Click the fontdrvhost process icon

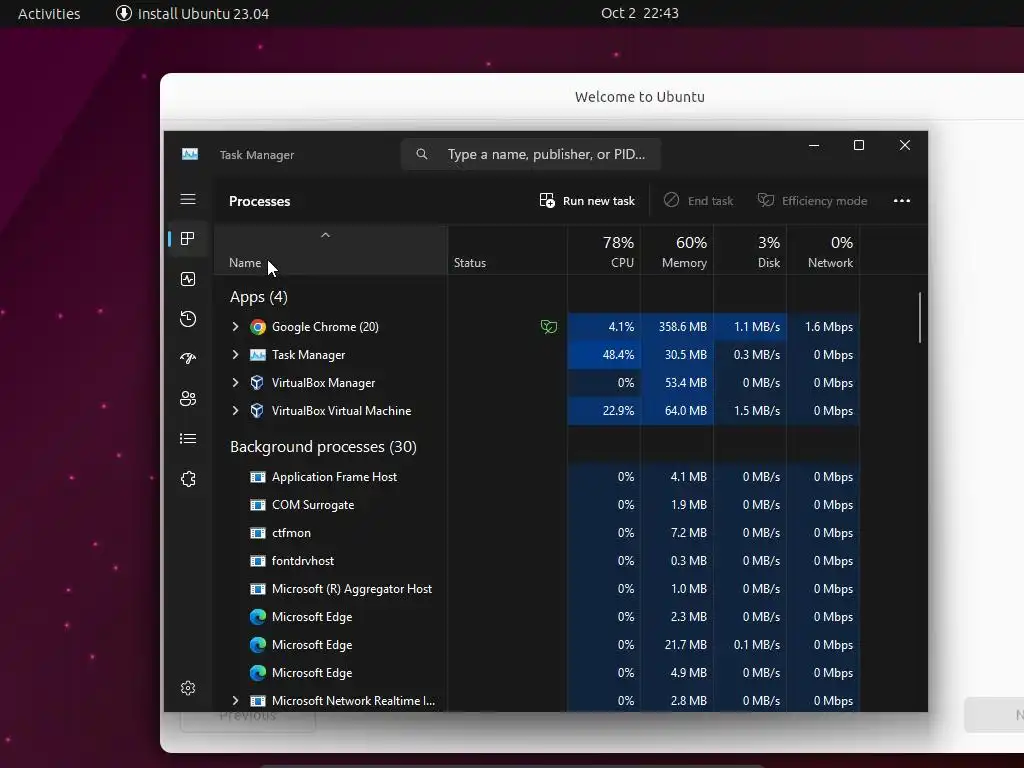click(x=258, y=561)
